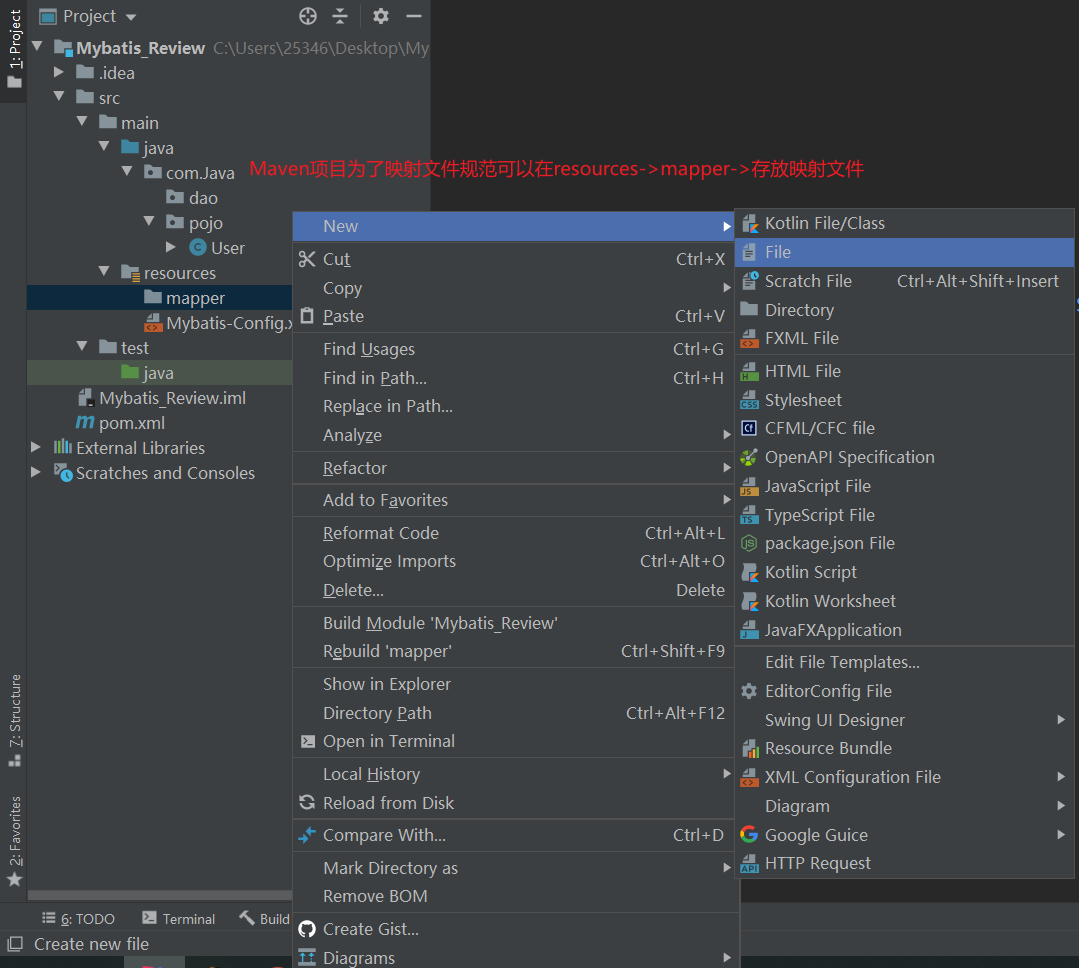Choose Directory in New submenu

click(x=904, y=310)
